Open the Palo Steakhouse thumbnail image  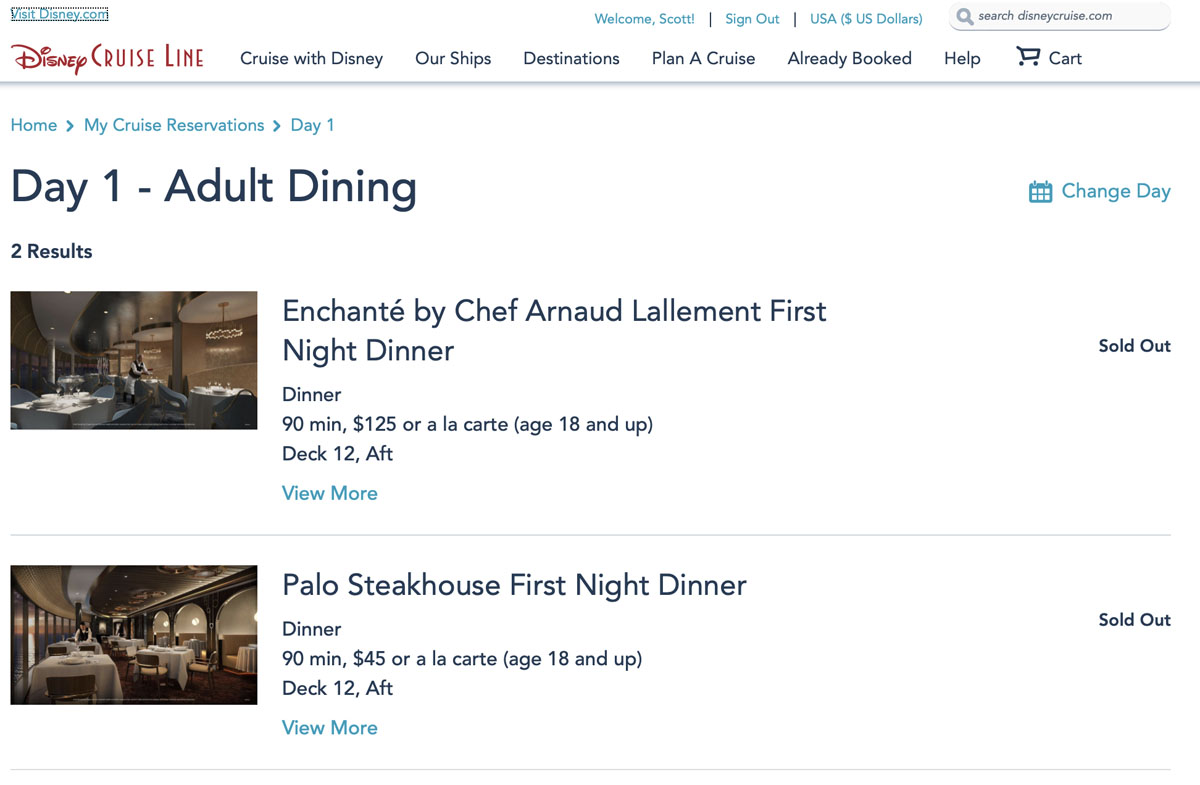click(134, 635)
